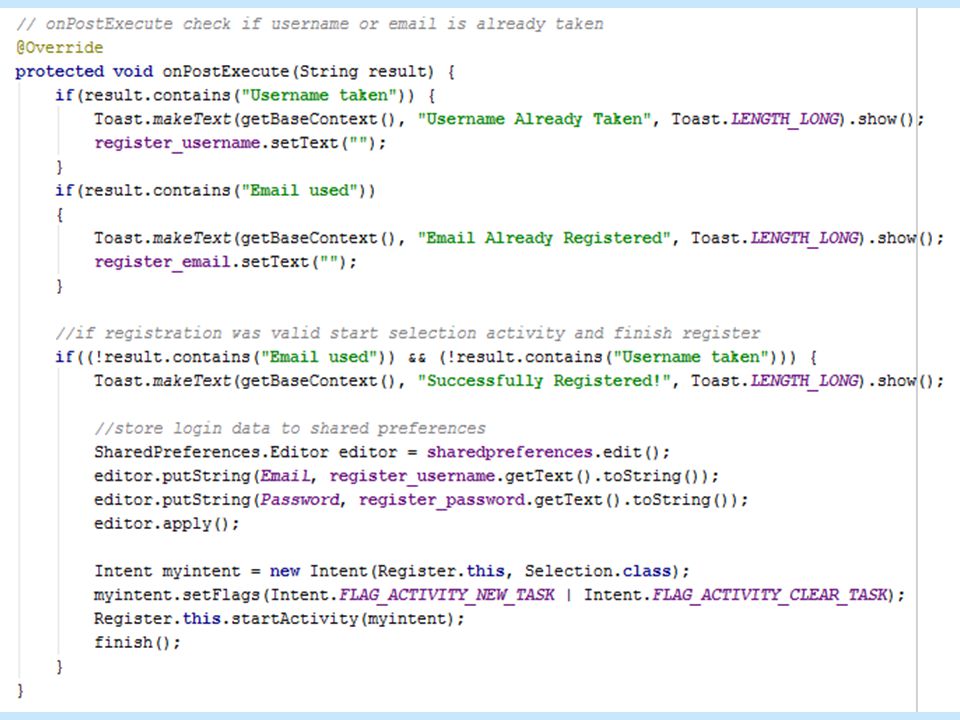Click the "Username Already Taken" toast string
Image resolution: width=960 pixels, height=720 pixels.
click(534, 119)
